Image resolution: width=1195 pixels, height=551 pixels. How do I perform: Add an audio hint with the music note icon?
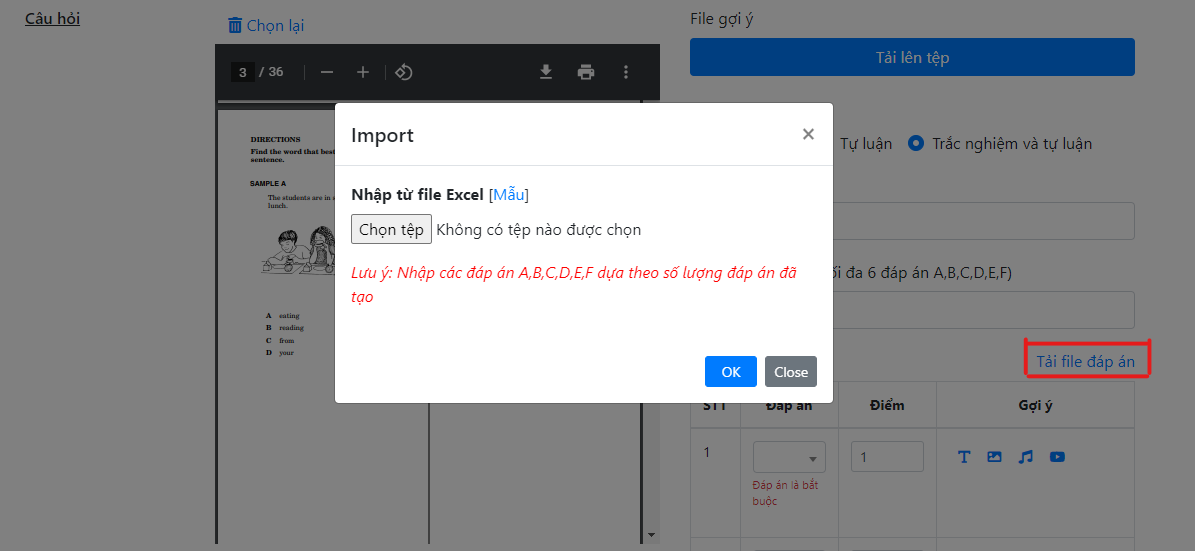coord(1026,456)
